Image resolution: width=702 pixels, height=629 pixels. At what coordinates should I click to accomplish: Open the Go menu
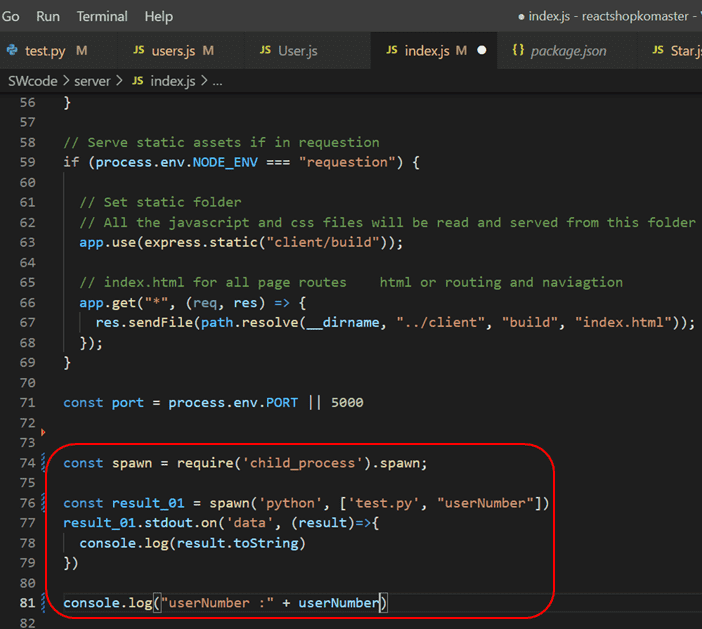click(11, 16)
